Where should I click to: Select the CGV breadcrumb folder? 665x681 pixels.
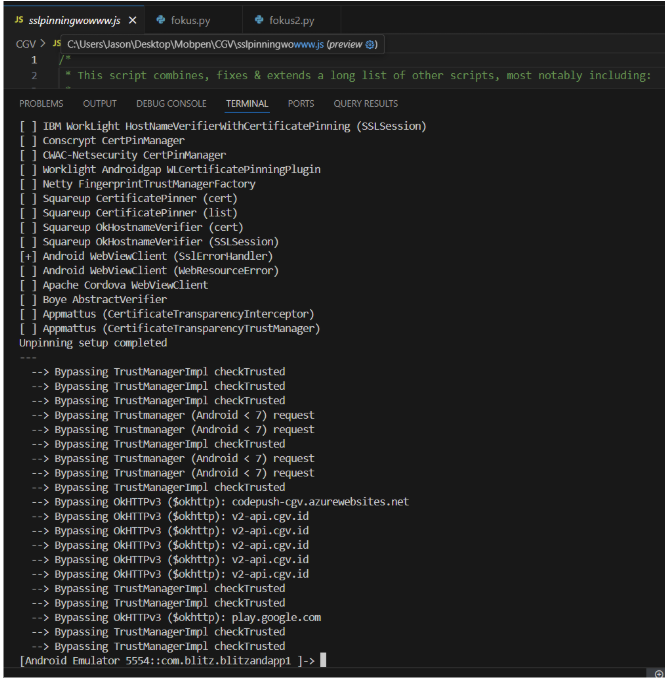[26, 44]
